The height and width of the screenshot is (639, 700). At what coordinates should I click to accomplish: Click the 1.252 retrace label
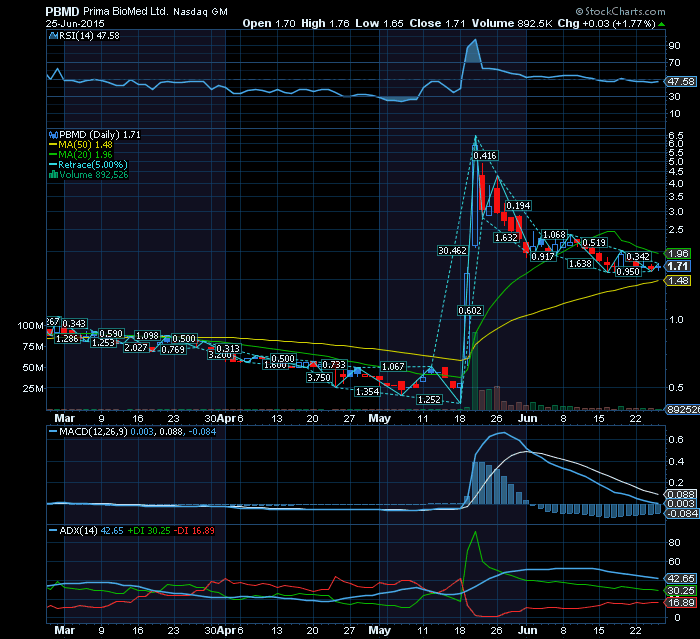tap(429, 400)
